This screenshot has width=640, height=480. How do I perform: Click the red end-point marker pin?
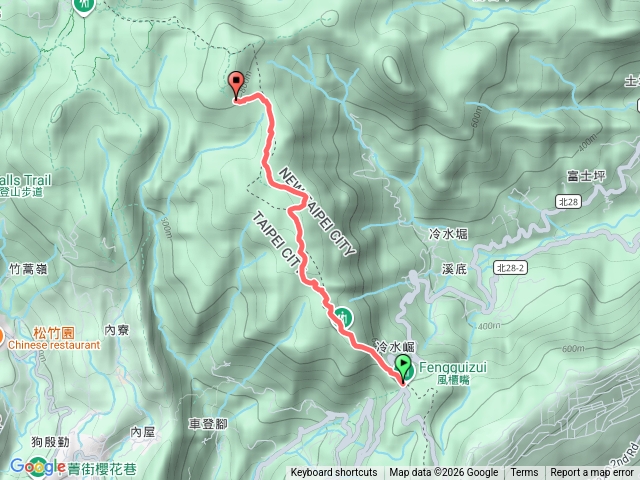[x=236, y=84]
